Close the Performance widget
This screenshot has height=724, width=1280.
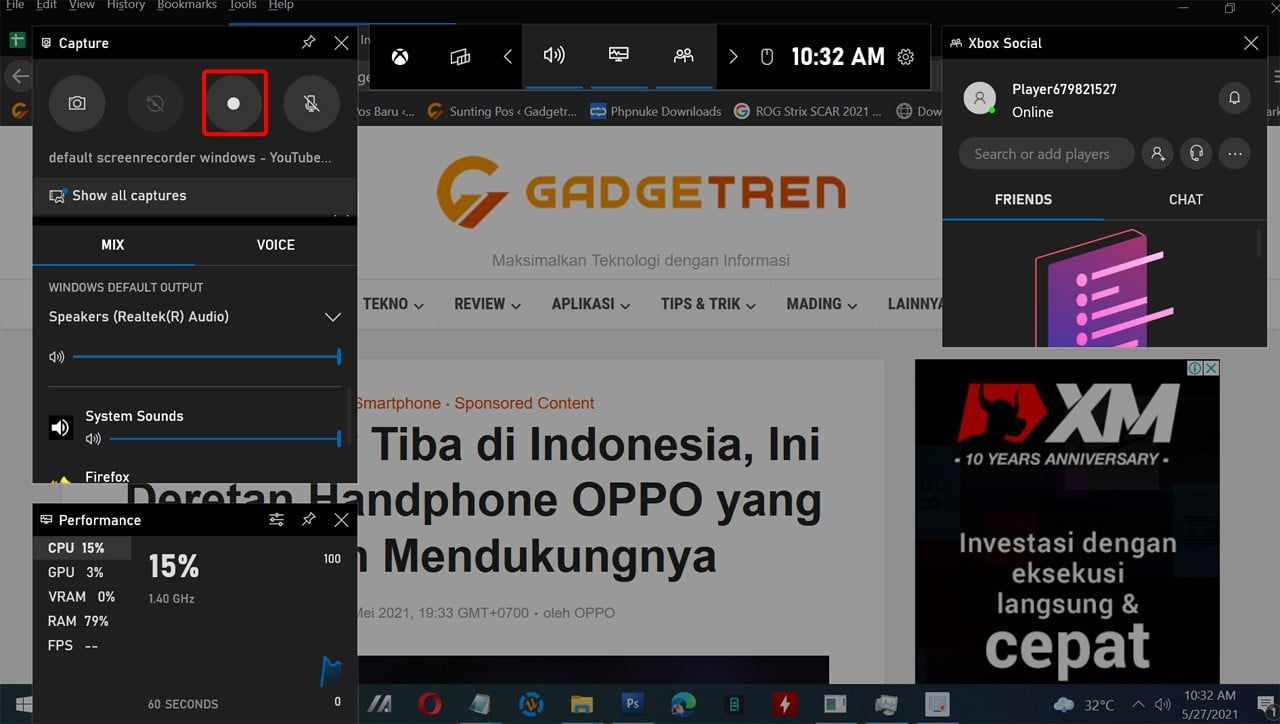[x=341, y=520]
